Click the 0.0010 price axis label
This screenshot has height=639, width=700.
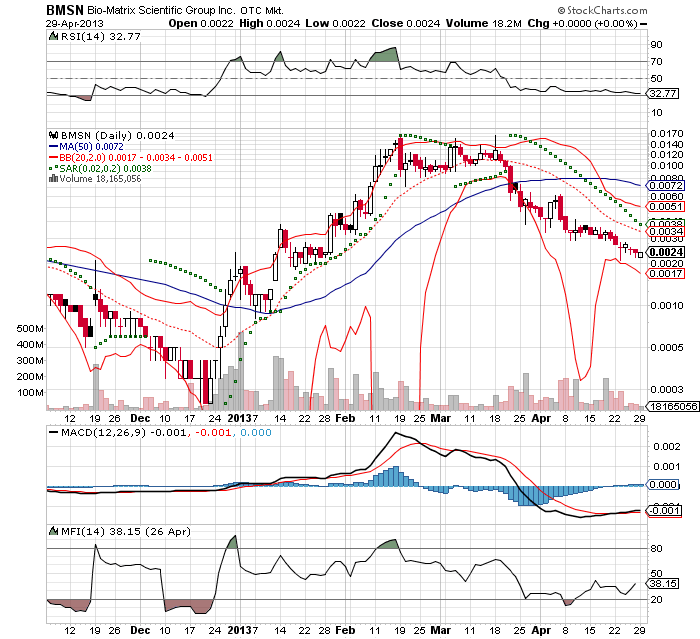[x=667, y=306]
